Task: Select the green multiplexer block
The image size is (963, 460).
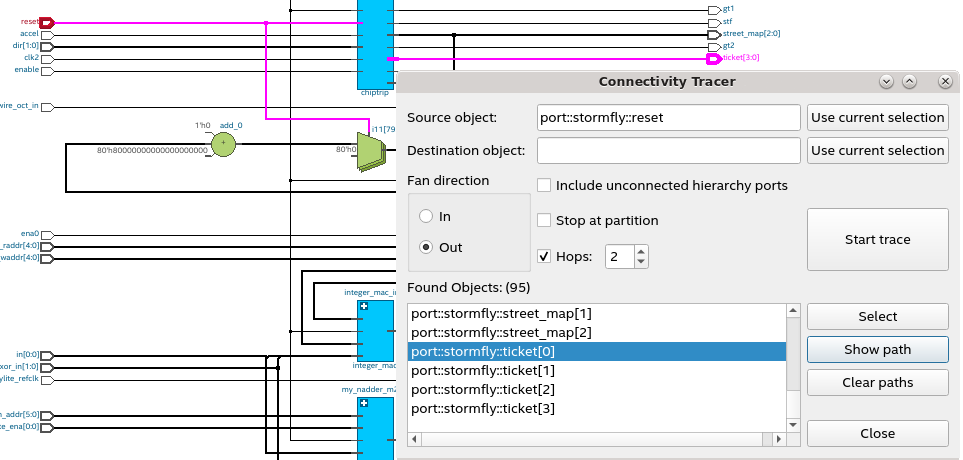Action: (371, 152)
